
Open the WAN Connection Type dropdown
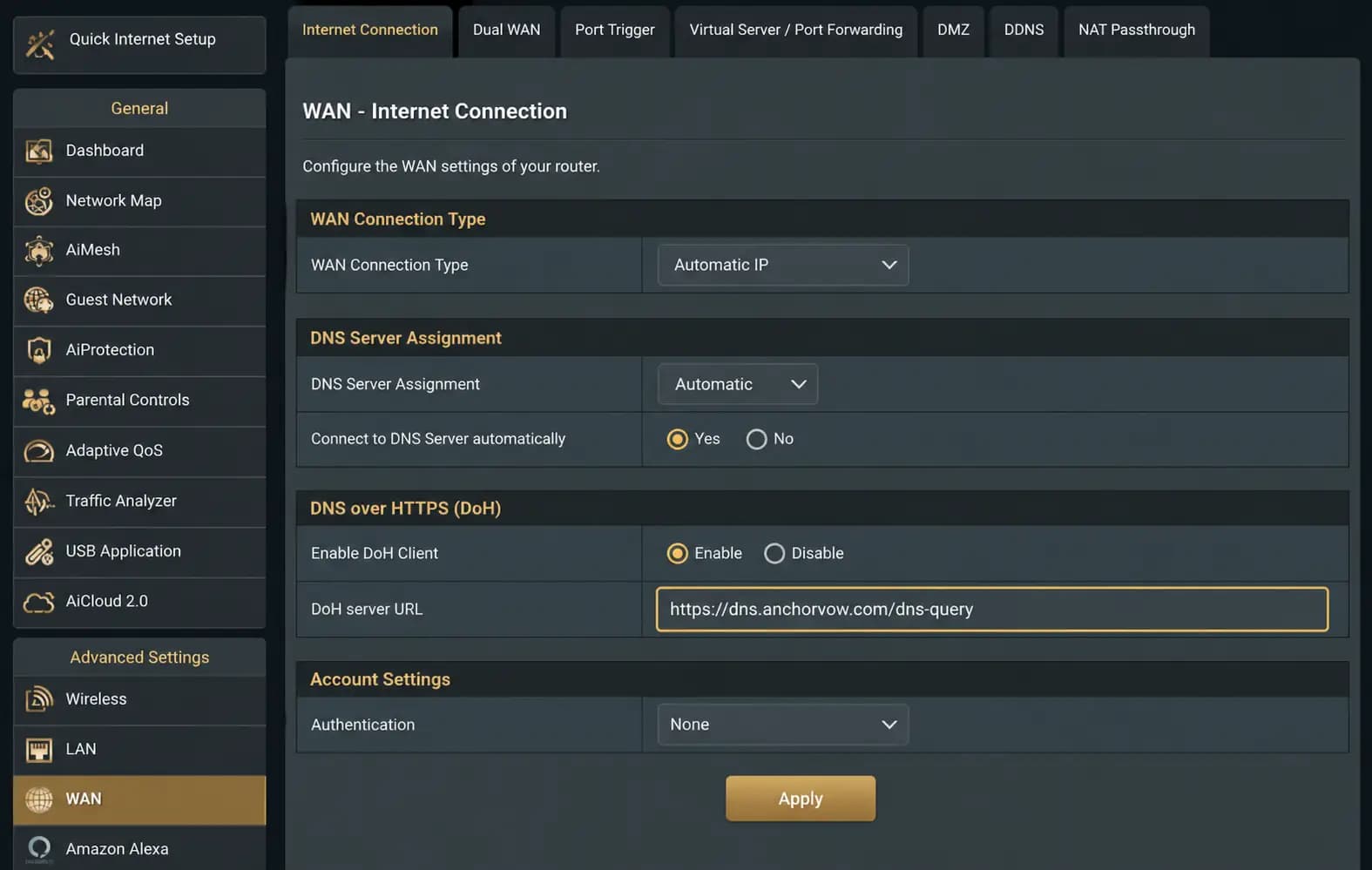pos(783,265)
